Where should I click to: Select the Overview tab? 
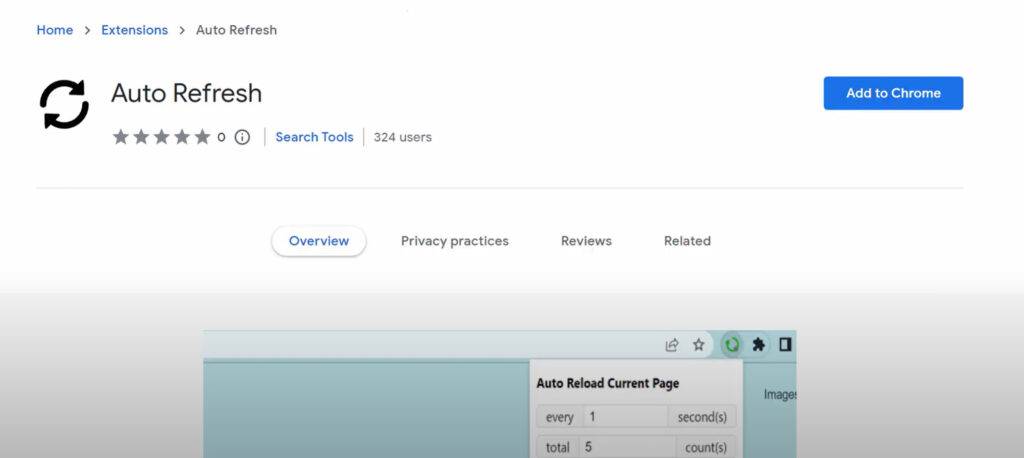(319, 241)
